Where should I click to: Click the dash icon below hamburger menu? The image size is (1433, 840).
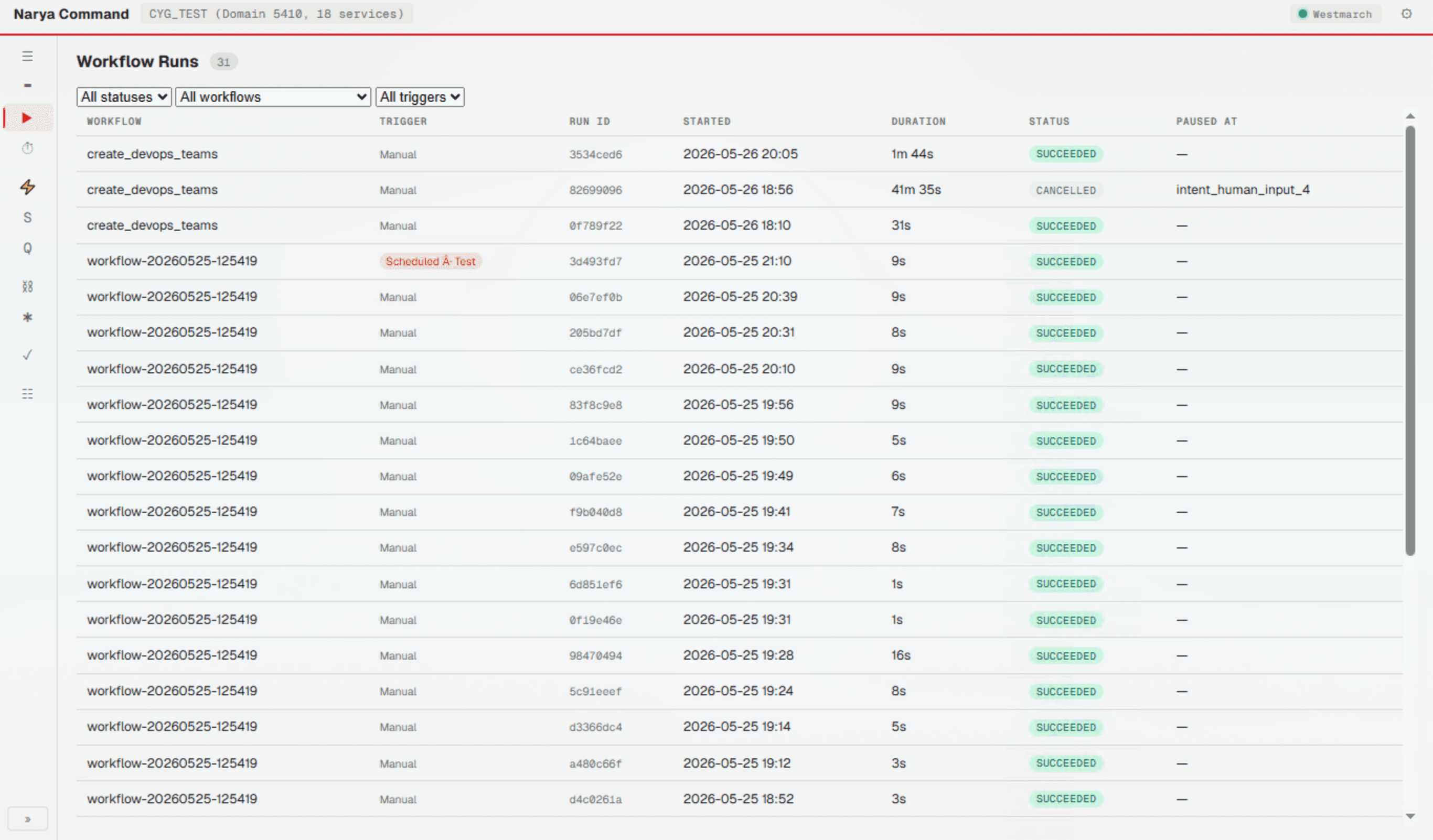tap(27, 85)
